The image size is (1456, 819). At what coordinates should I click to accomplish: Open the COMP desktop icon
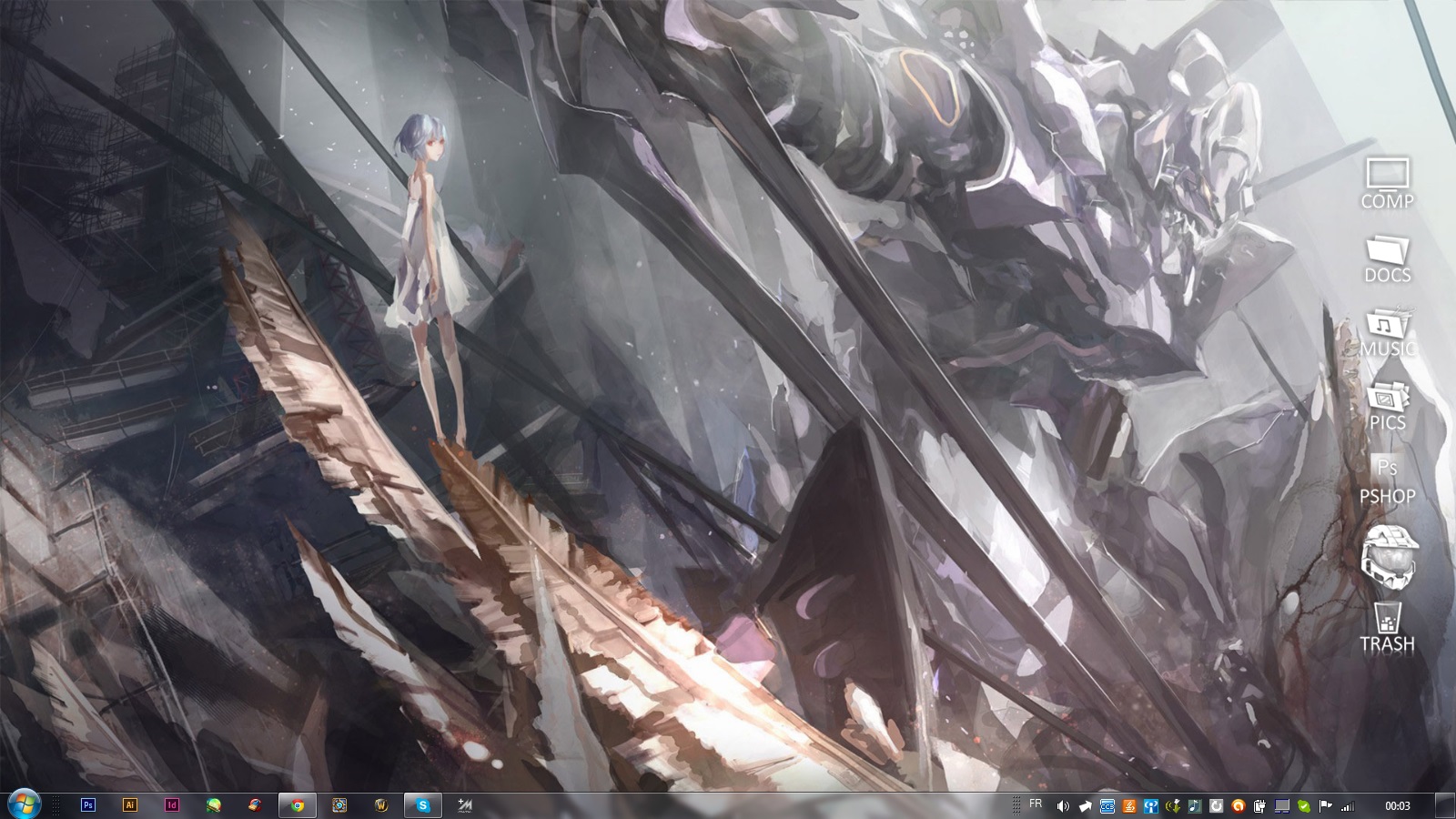click(x=1387, y=184)
